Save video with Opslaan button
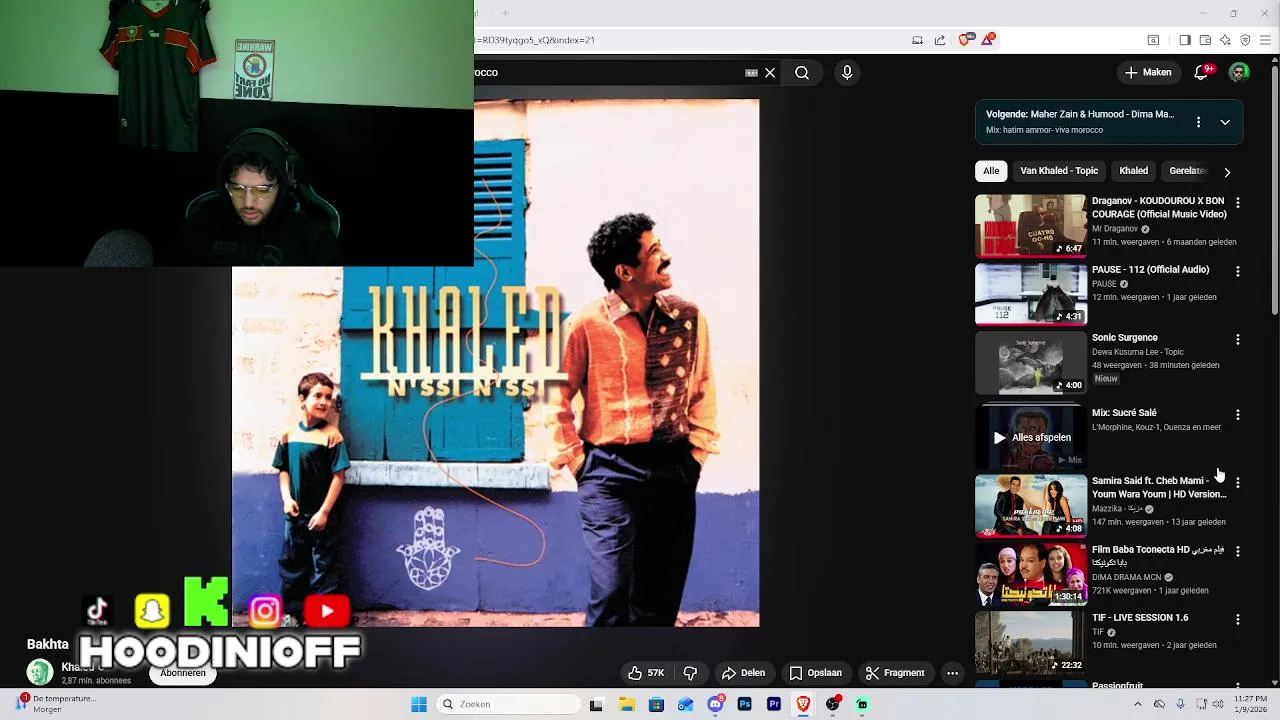 [815, 673]
